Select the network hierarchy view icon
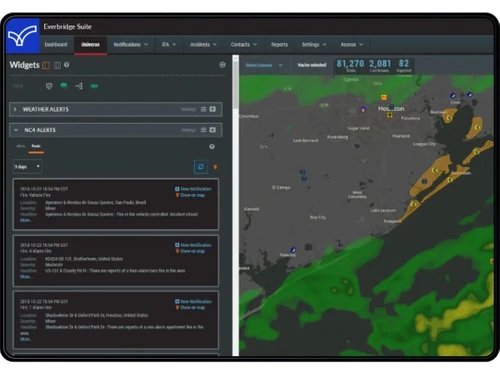Viewport: 500px width, 375px height. click(79, 86)
